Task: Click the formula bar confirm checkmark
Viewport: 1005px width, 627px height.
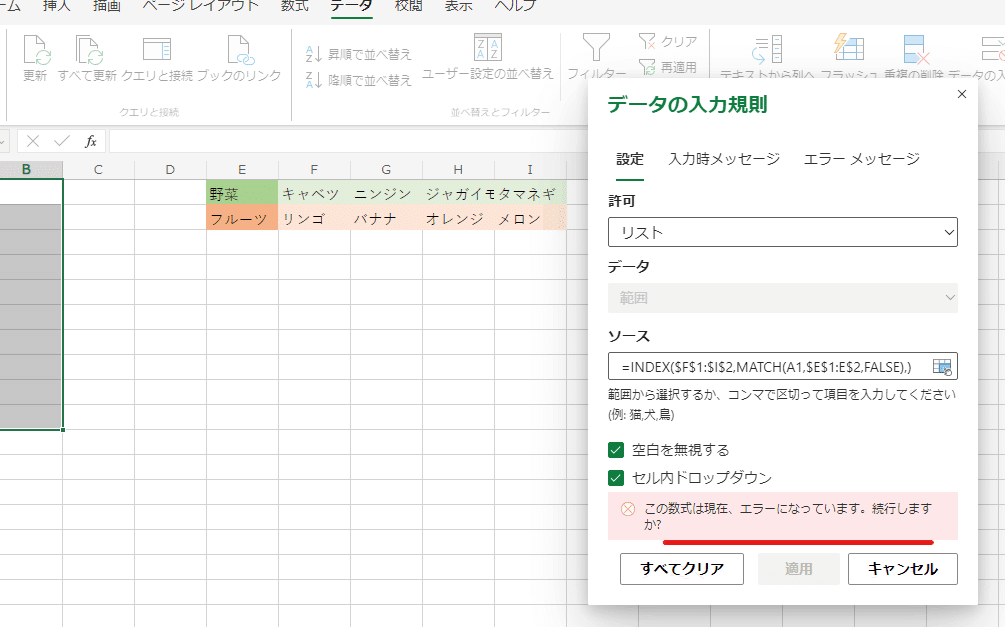Action: [62, 141]
